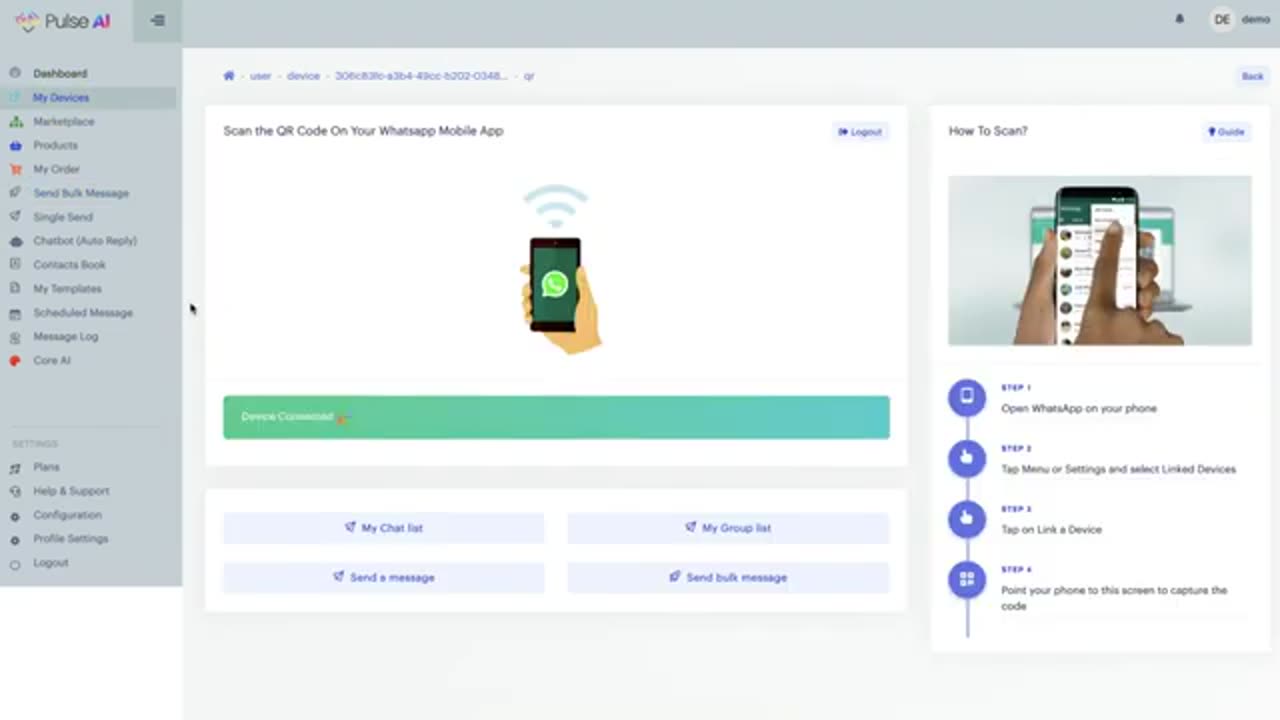
Task: Click Products sidebar icon
Action: coord(15,145)
